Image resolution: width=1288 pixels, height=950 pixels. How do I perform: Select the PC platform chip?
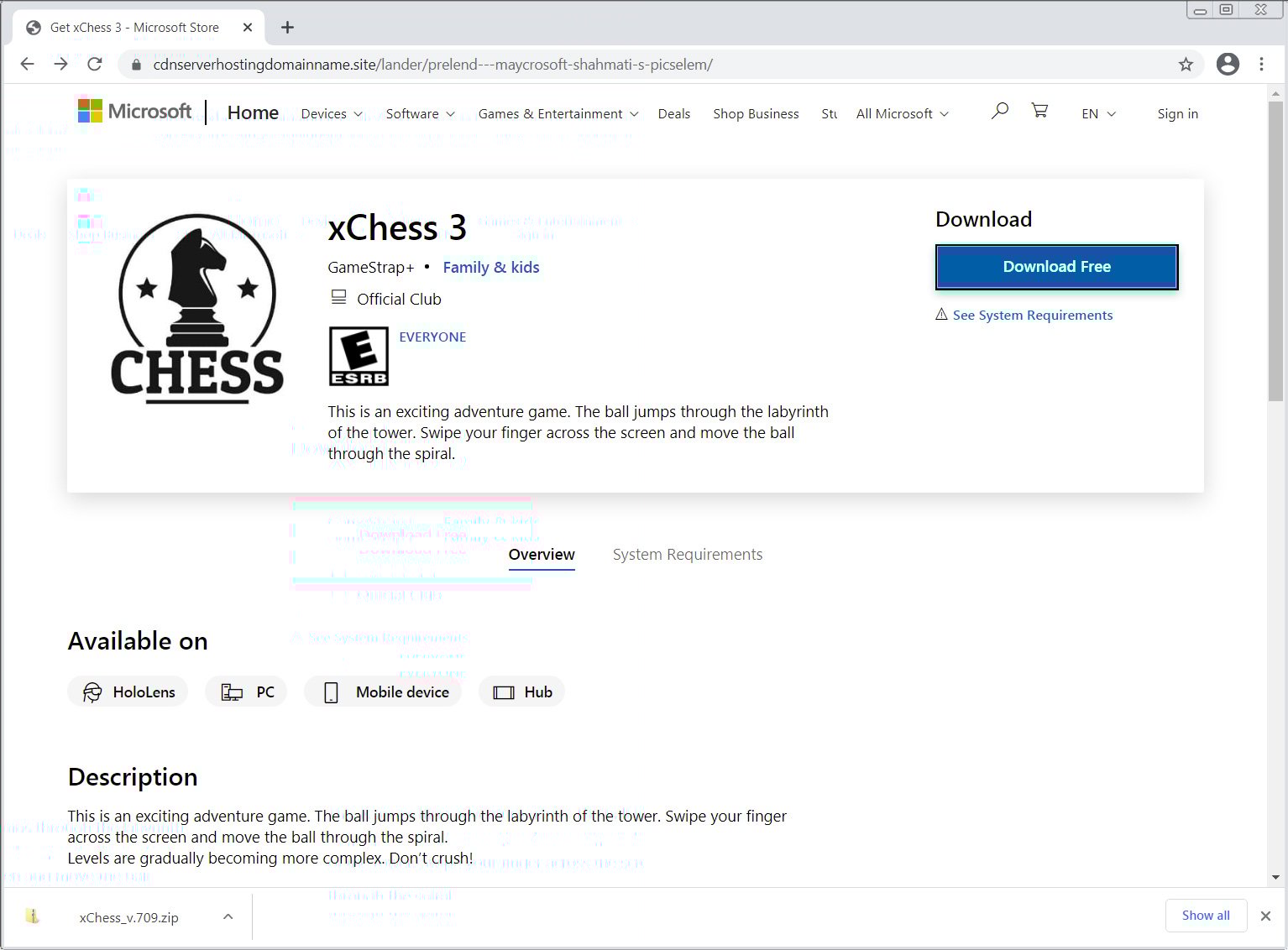246,692
